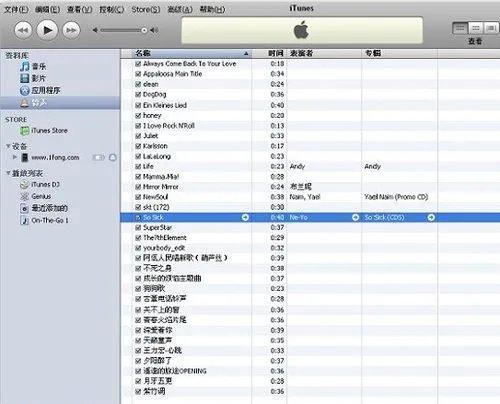Image resolution: width=500 pixels, height=404 pixels.
Task: Collapse the devices section triangle
Action: coord(8,146)
